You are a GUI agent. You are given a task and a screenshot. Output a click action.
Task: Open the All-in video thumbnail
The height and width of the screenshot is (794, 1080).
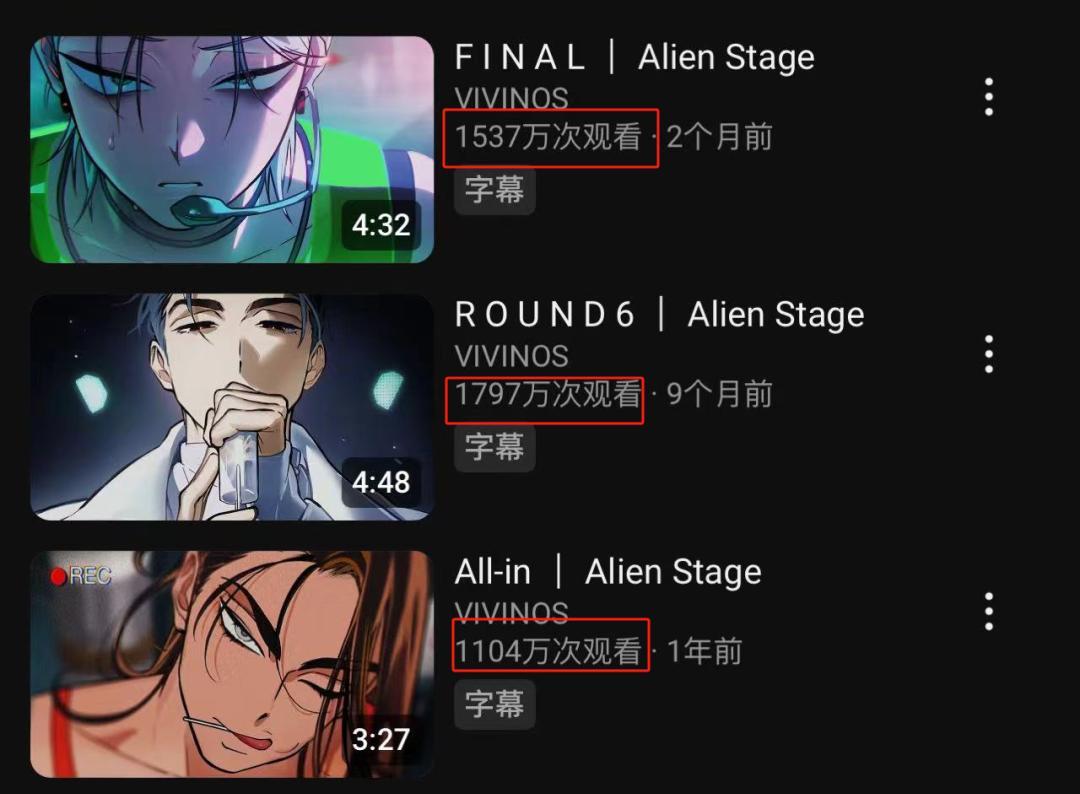232,664
